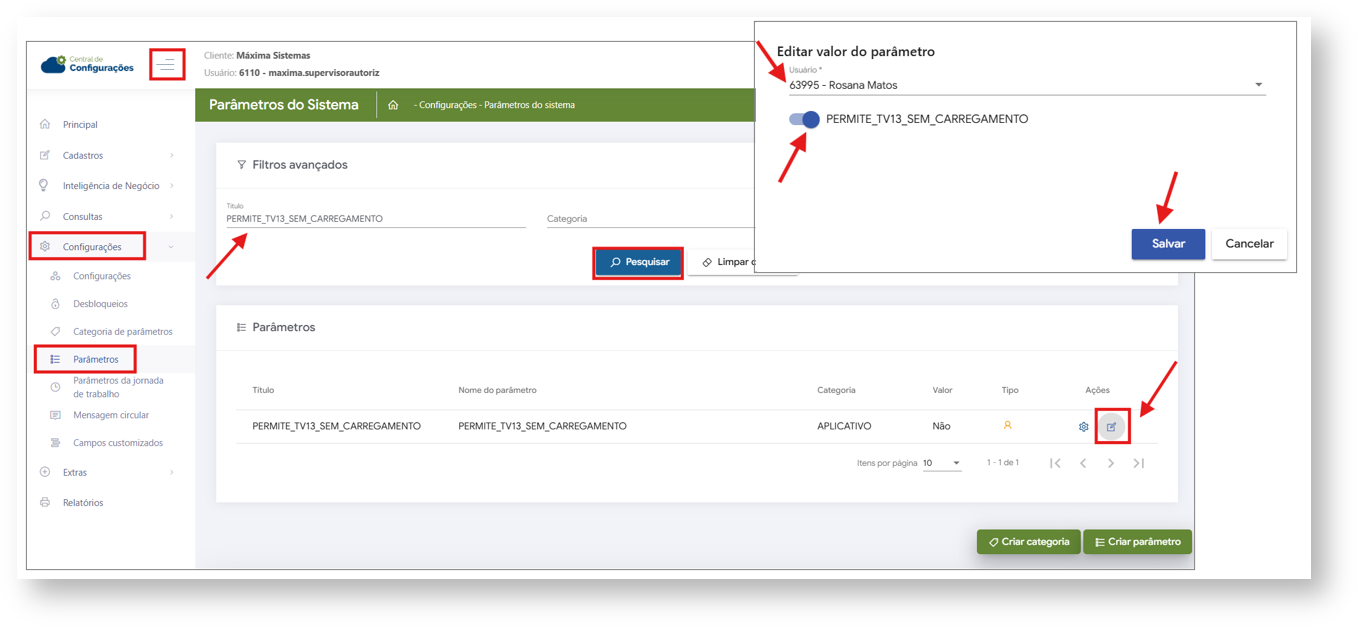This screenshot has width=1359, height=627.
Task: Open the Itens por página dropdown
Action: click(x=941, y=464)
